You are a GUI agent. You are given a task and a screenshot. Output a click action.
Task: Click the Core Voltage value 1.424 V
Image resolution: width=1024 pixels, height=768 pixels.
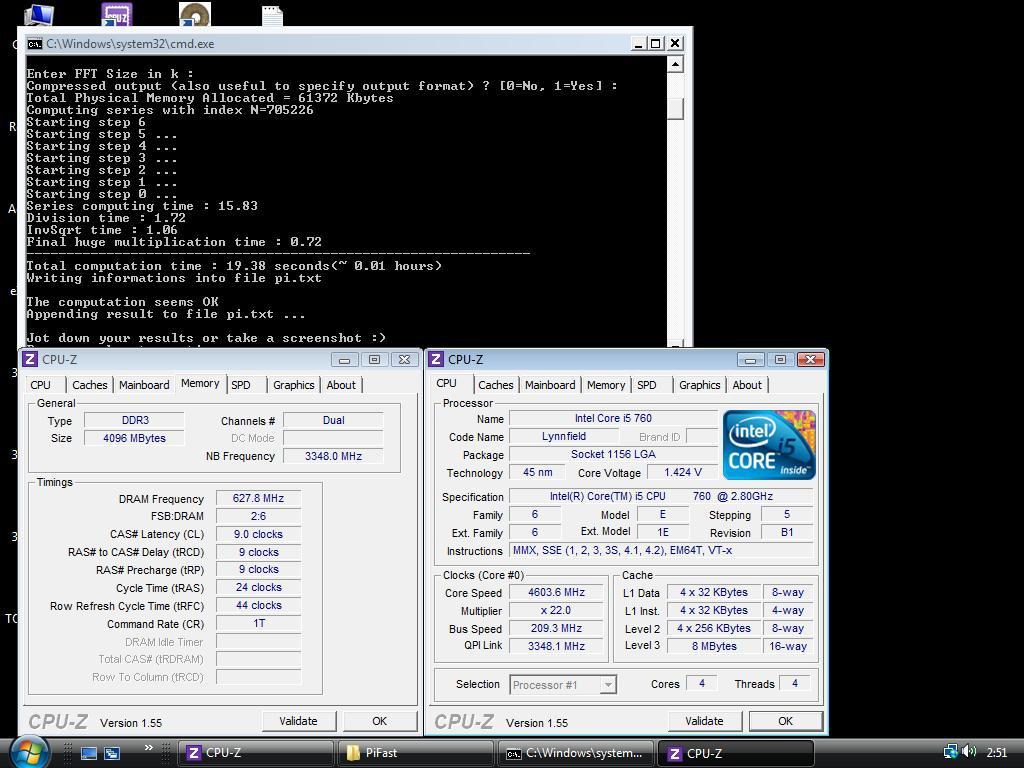tap(682, 472)
